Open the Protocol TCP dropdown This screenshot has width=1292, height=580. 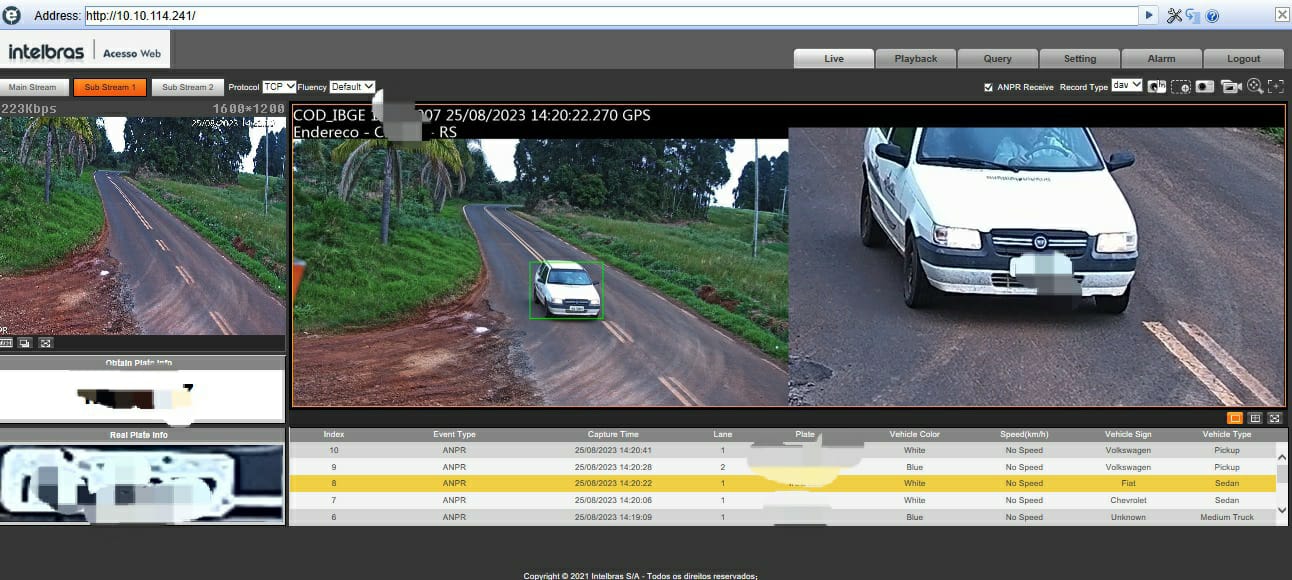(x=279, y=87)
